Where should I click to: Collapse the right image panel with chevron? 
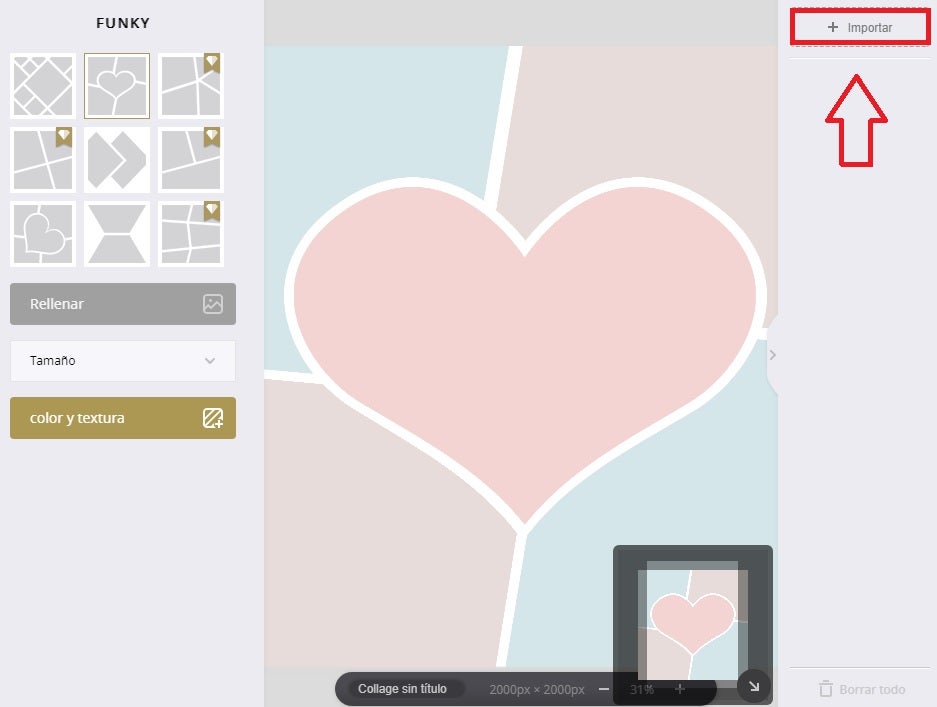pos(772,355)
